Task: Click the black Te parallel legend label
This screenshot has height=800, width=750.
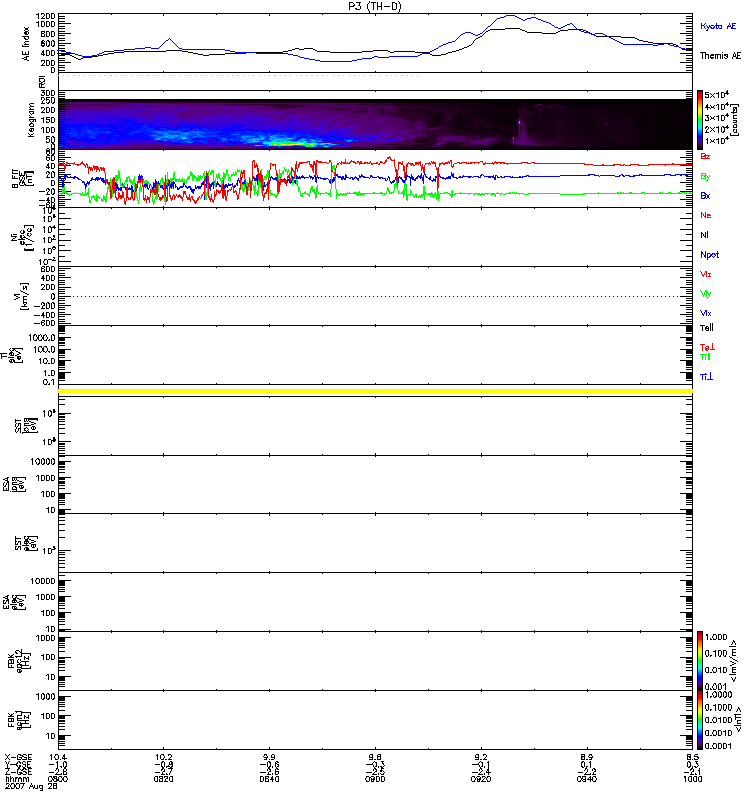Action: click(707, 327)
